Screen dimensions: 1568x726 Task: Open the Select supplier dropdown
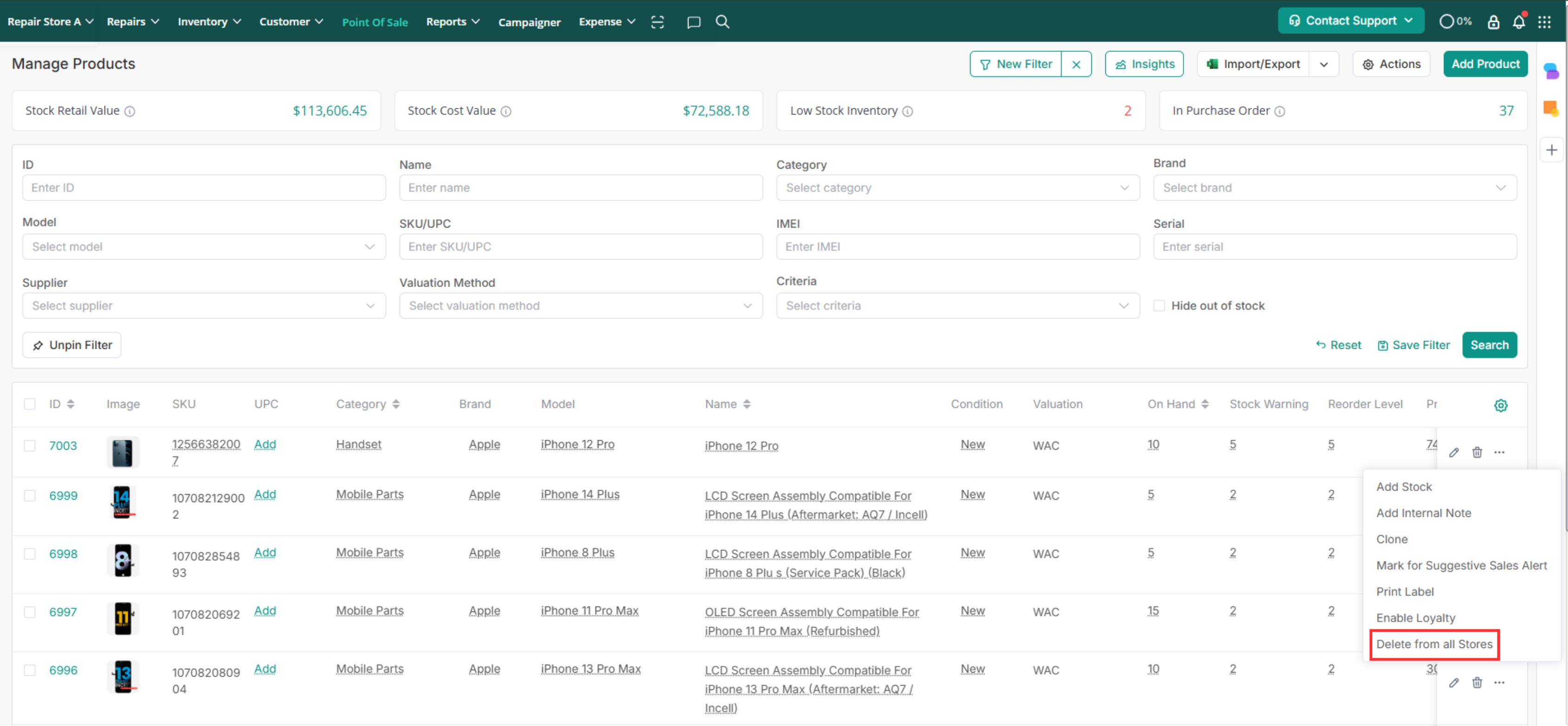[204, 306]
